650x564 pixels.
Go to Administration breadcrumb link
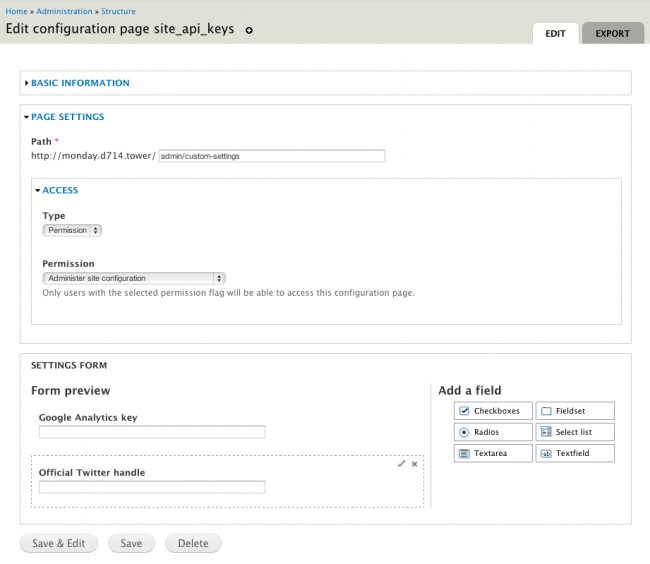[x=65, y=10]
